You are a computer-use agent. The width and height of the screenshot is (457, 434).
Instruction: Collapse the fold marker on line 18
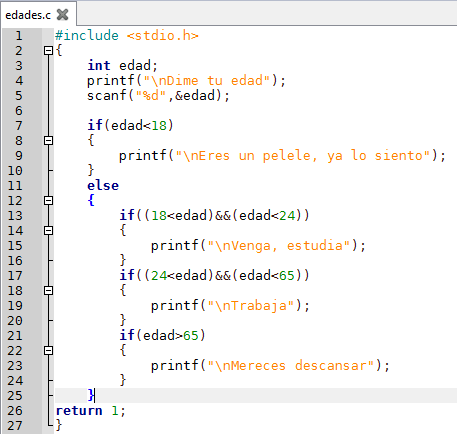tap(48, 290)
